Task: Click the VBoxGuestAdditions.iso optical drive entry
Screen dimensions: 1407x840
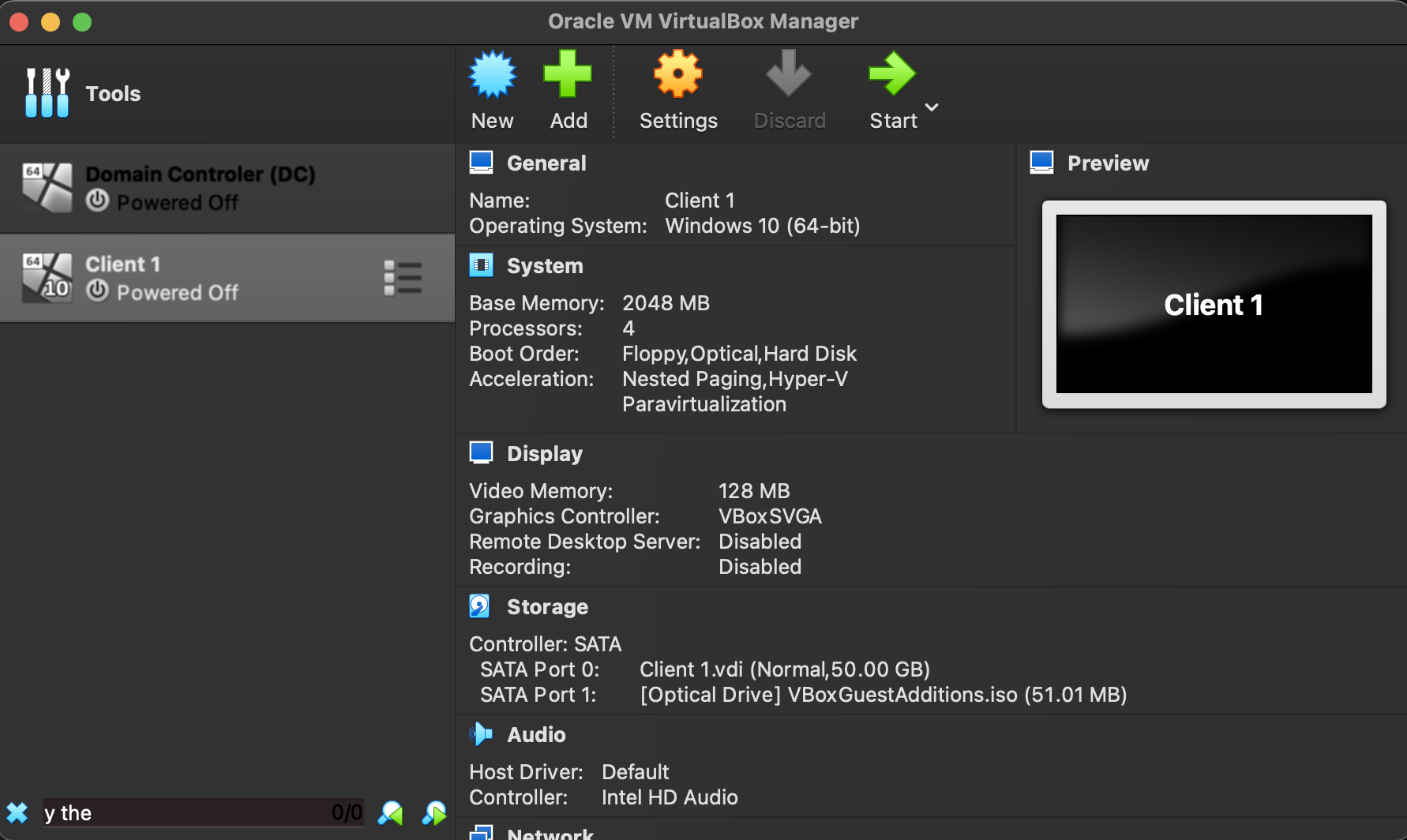Action: click(x=884, y=695)
